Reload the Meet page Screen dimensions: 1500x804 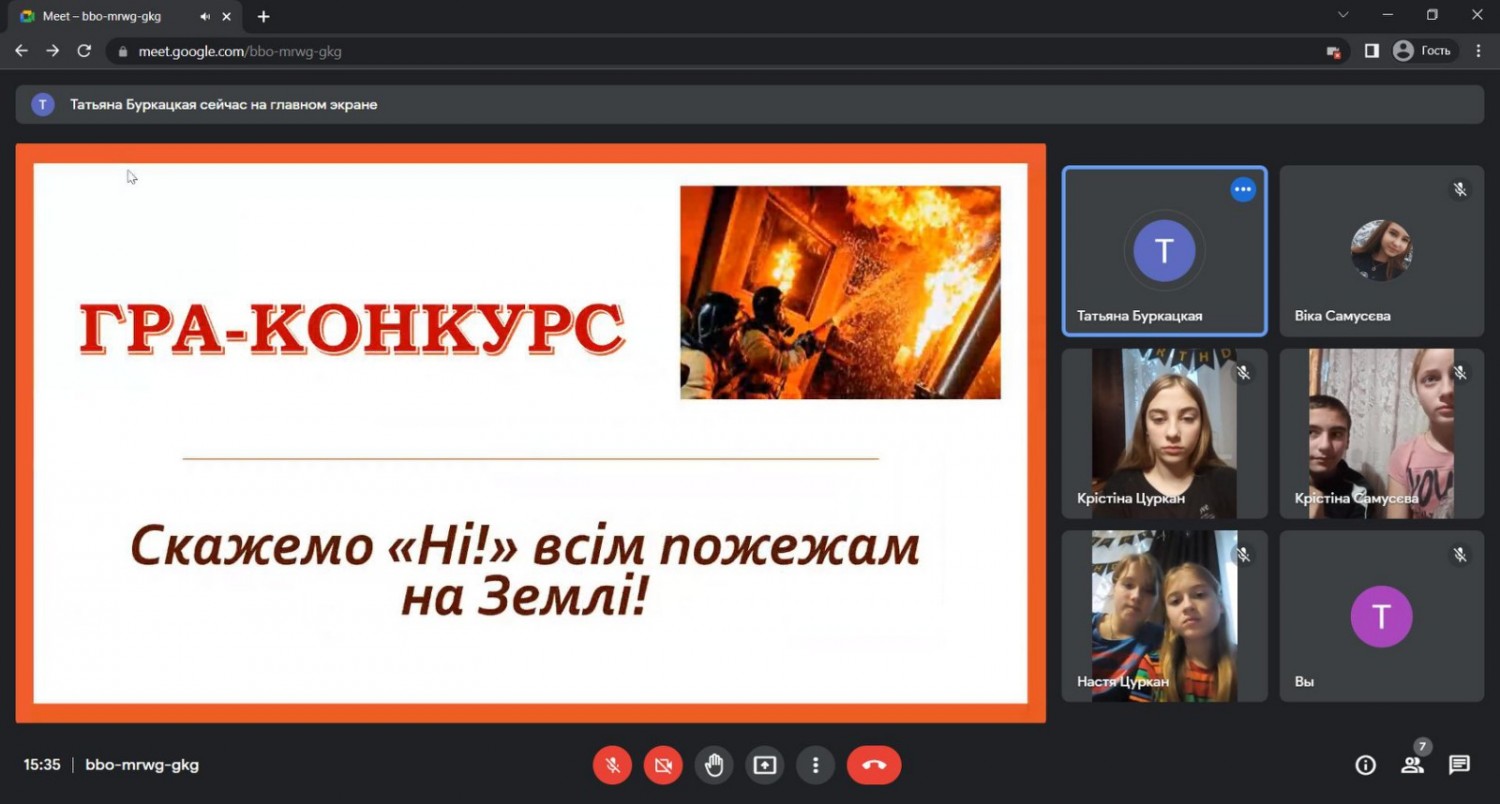[x=84, y=51]
